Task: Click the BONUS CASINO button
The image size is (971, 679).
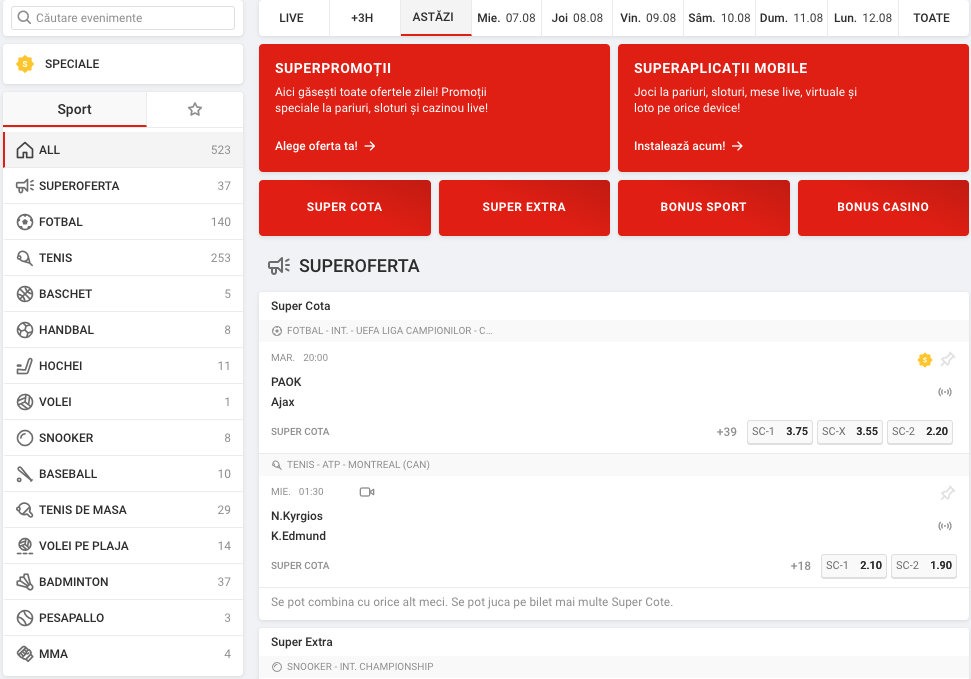Action: [883, 208]
